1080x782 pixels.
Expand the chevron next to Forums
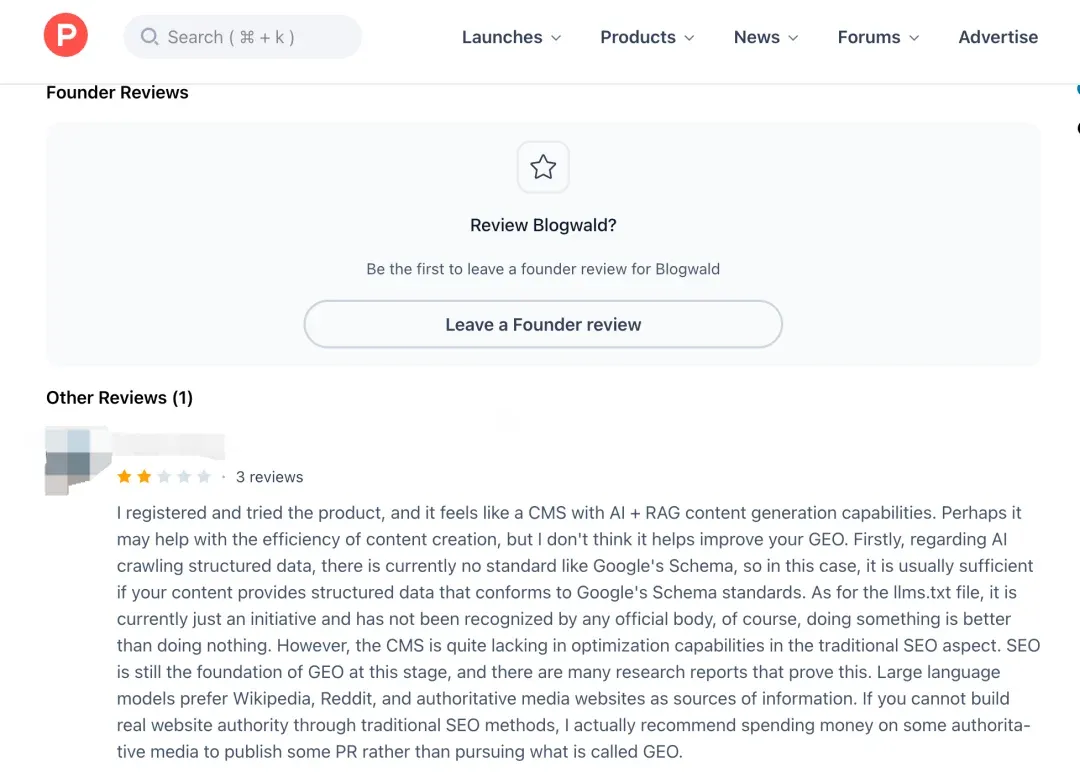pos(914,38)
